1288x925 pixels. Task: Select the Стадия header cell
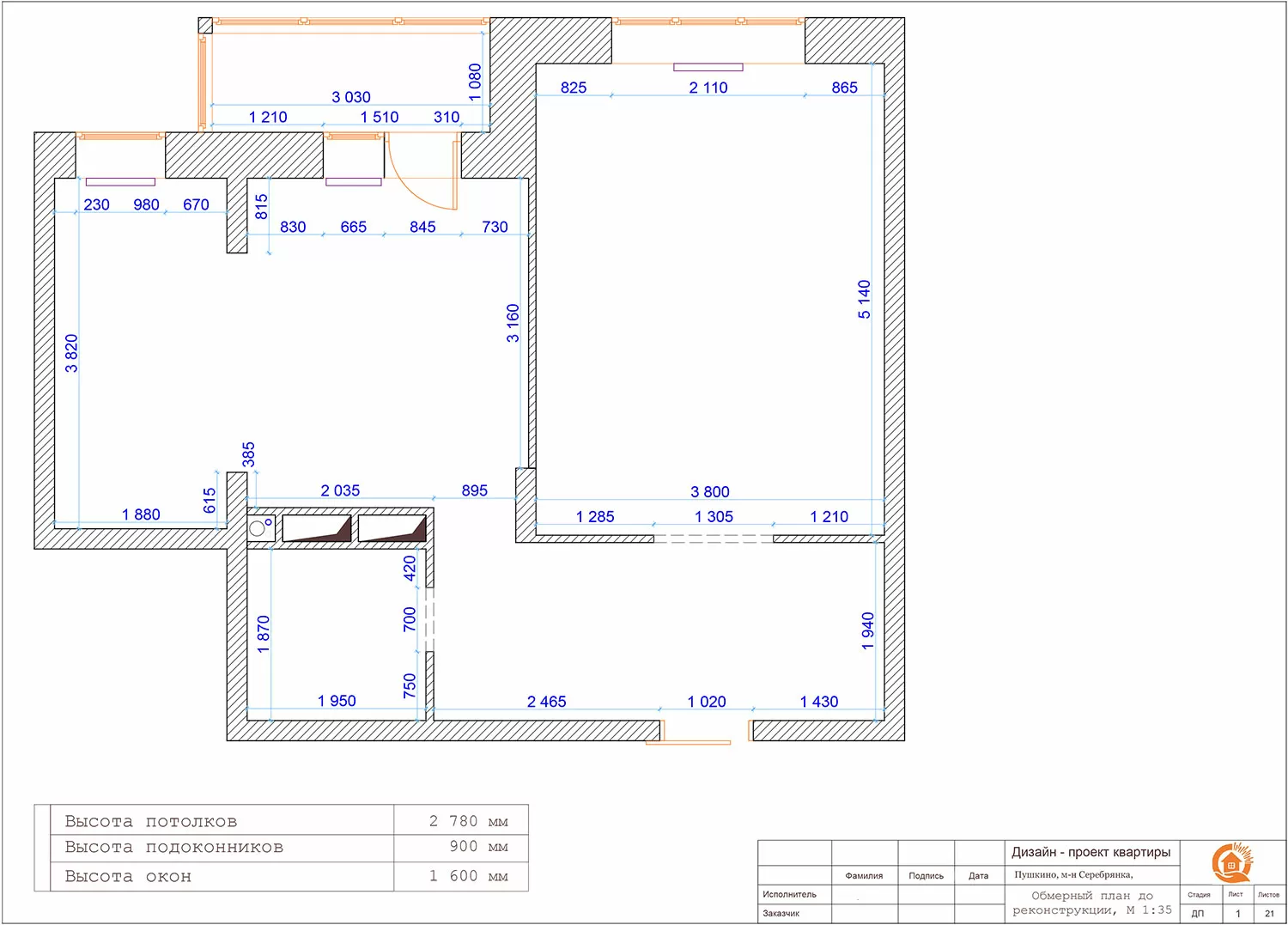[1200, 895]
